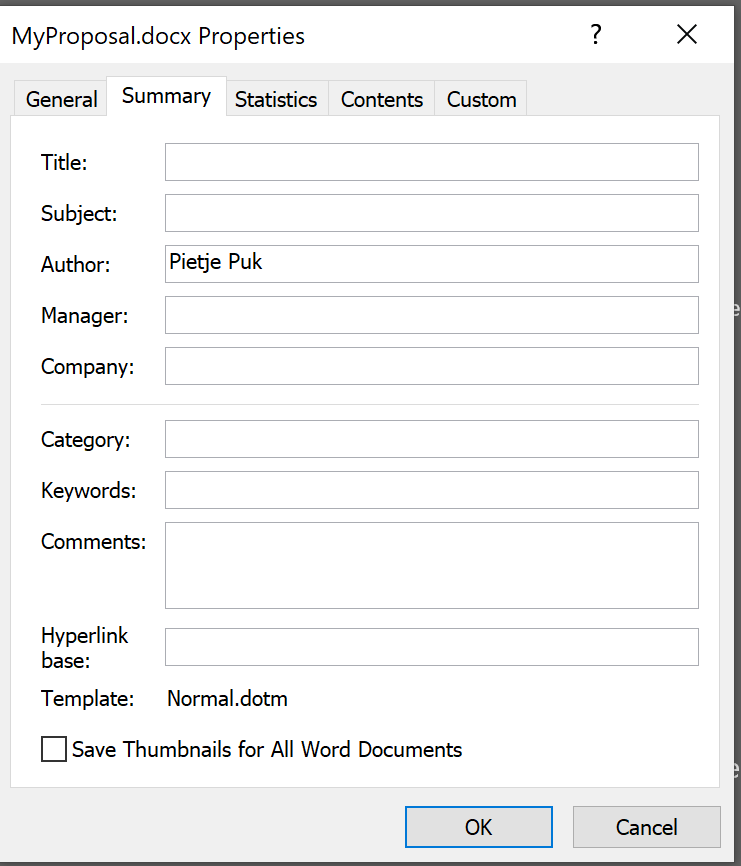
Task: Click inside the Title field
Action: coord(430,162)
